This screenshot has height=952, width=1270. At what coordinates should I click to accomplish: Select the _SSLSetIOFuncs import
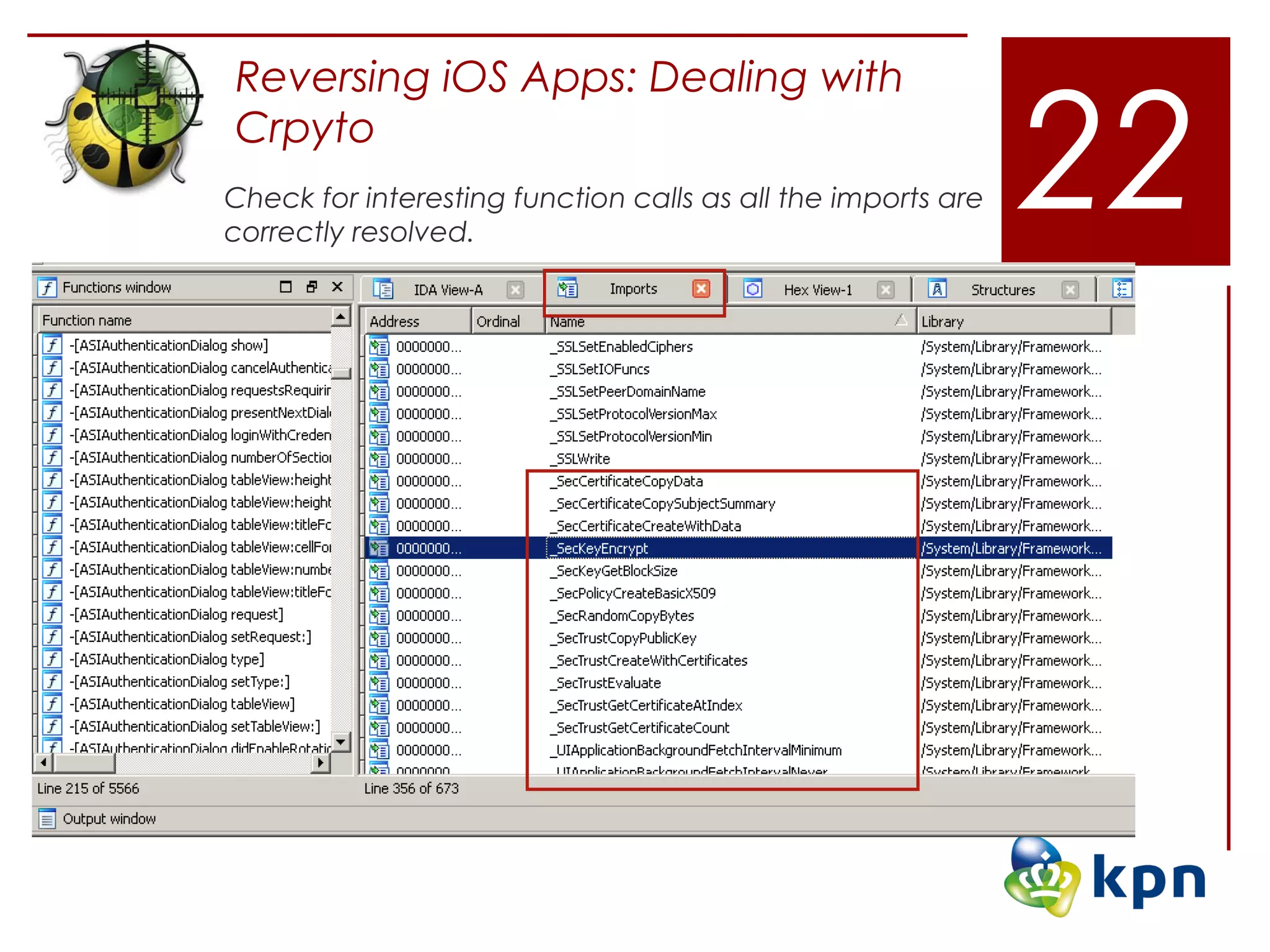600,369
